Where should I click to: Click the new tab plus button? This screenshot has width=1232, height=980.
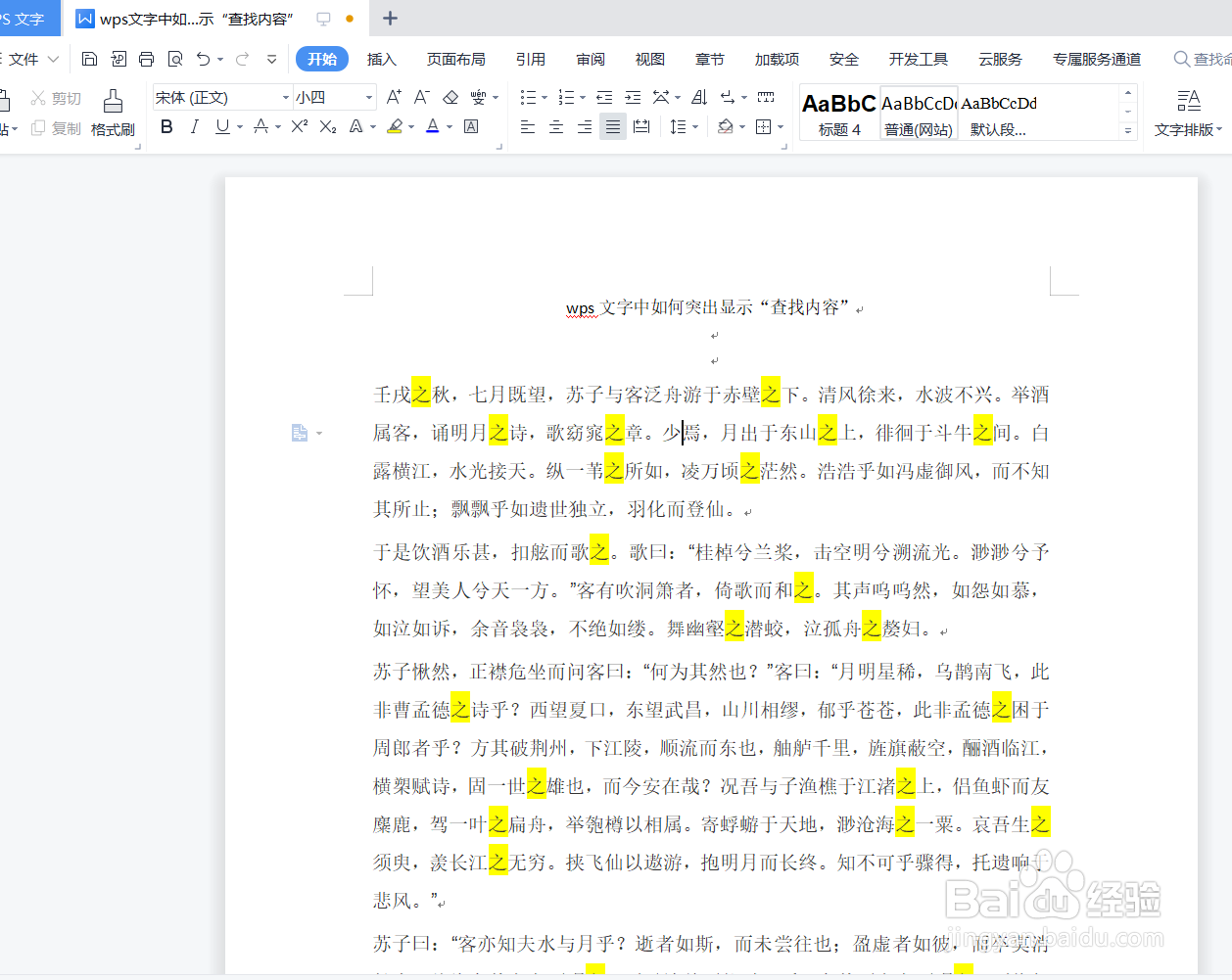(x=390, y=19)
